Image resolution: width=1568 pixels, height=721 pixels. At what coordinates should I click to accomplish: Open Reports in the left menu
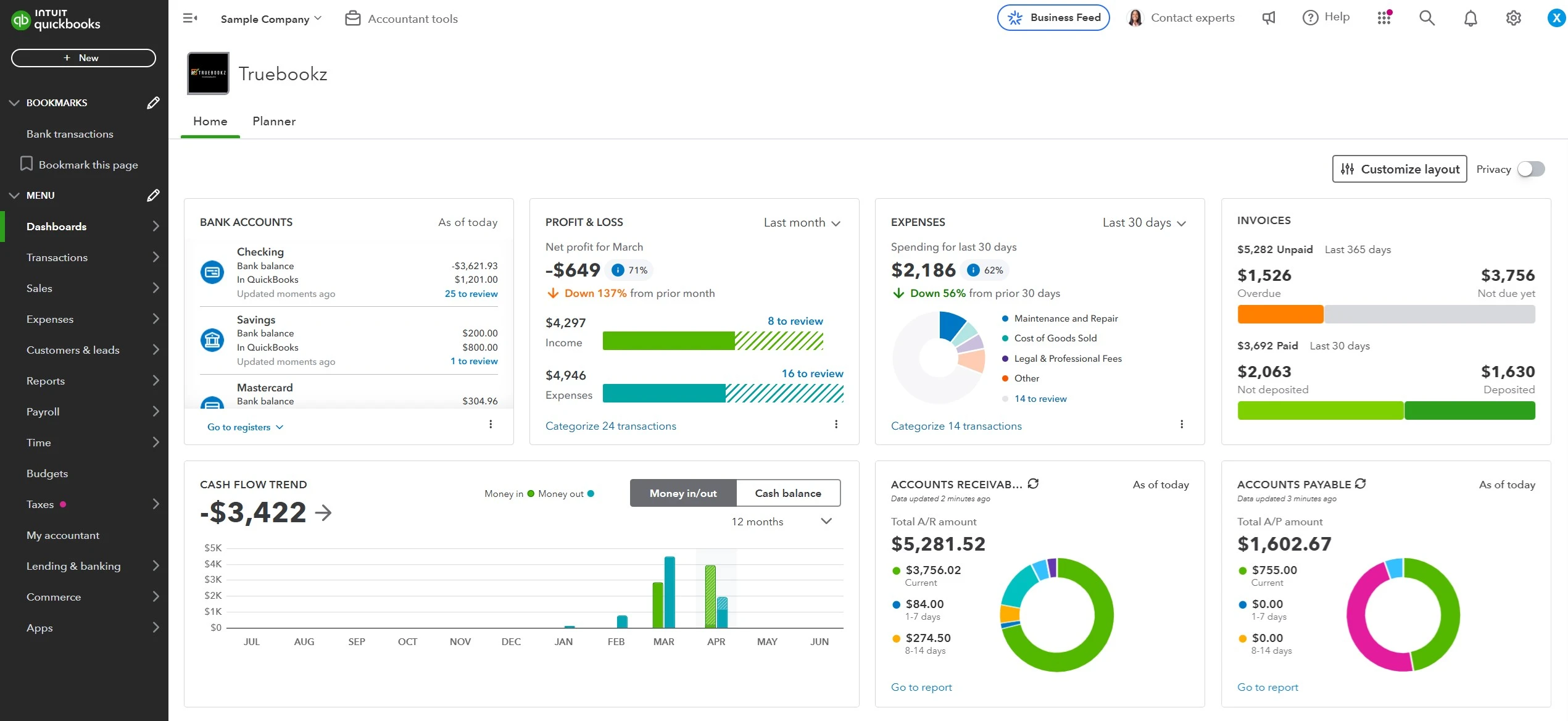point(46,381)
